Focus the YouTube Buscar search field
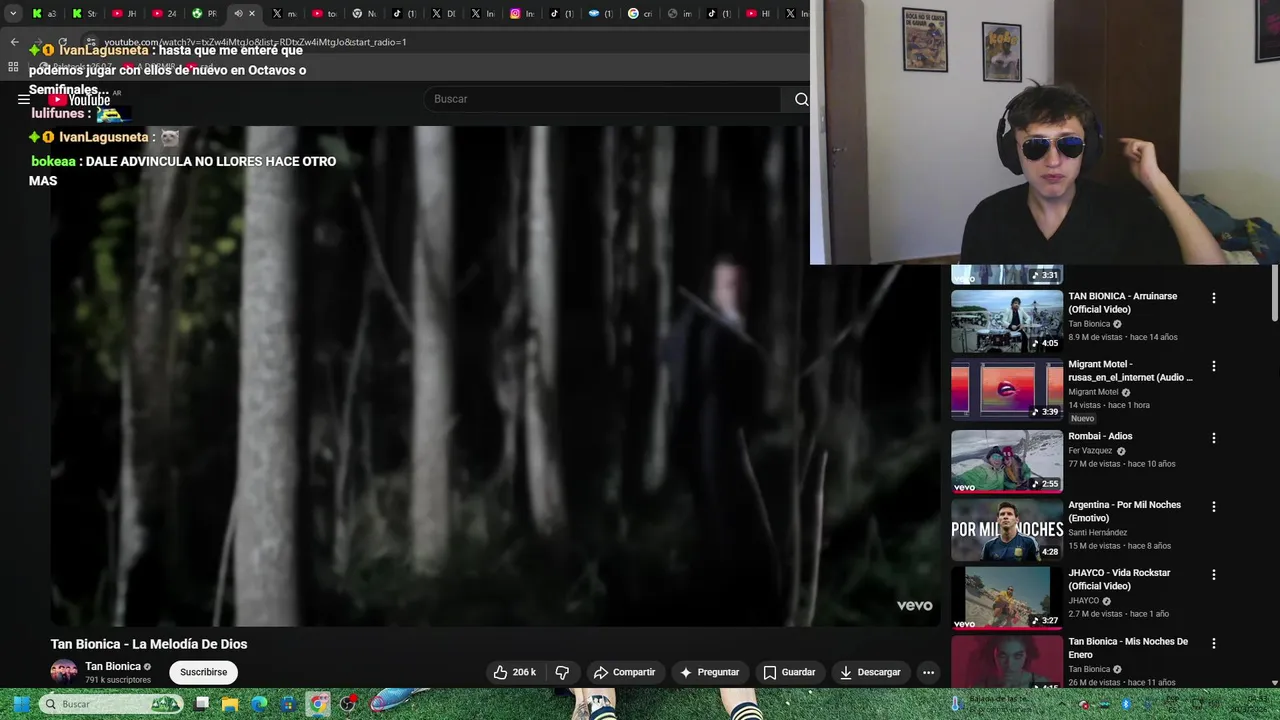This screenshot has width=1280, height=720. click(604, 99)
